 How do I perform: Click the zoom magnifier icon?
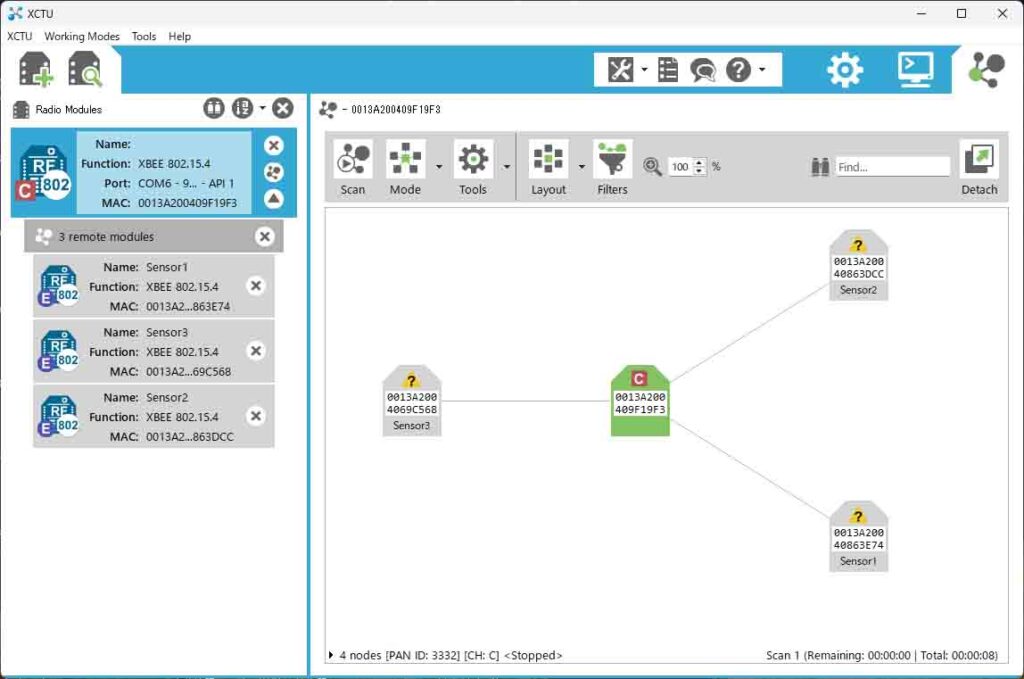[652, 166]
